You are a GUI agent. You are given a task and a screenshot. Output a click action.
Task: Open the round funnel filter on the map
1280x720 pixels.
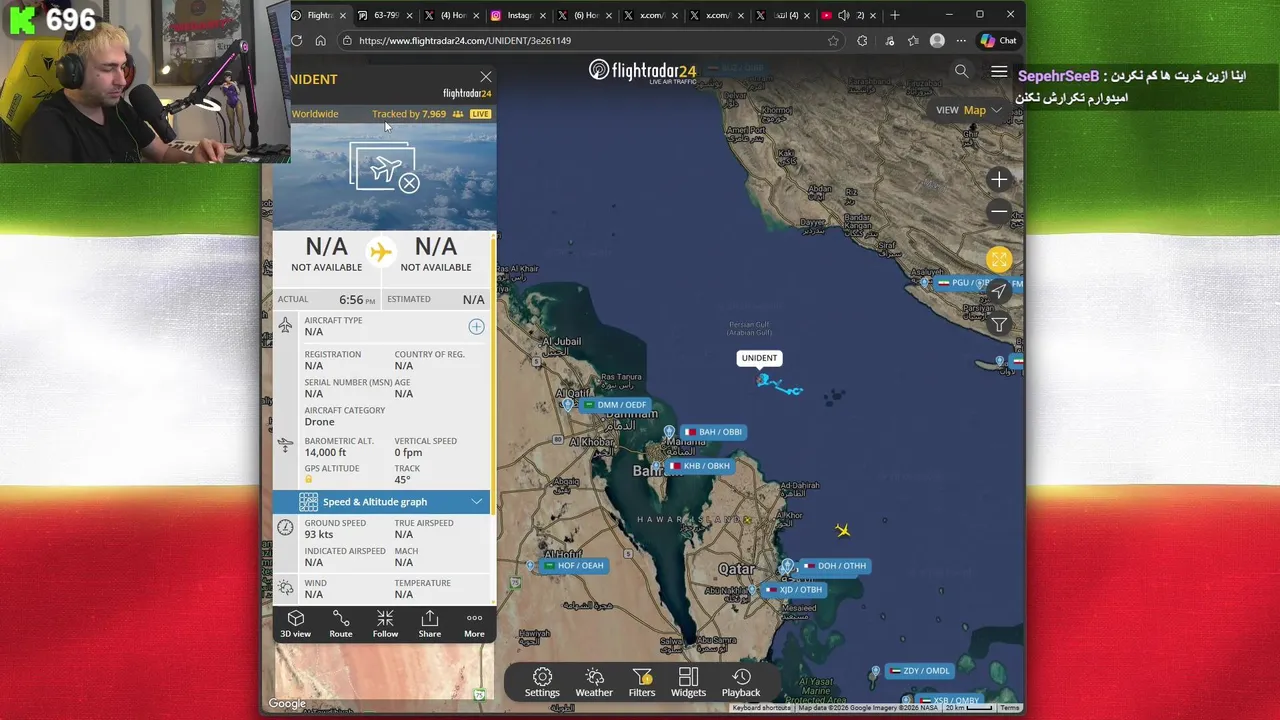click(999, 324)
